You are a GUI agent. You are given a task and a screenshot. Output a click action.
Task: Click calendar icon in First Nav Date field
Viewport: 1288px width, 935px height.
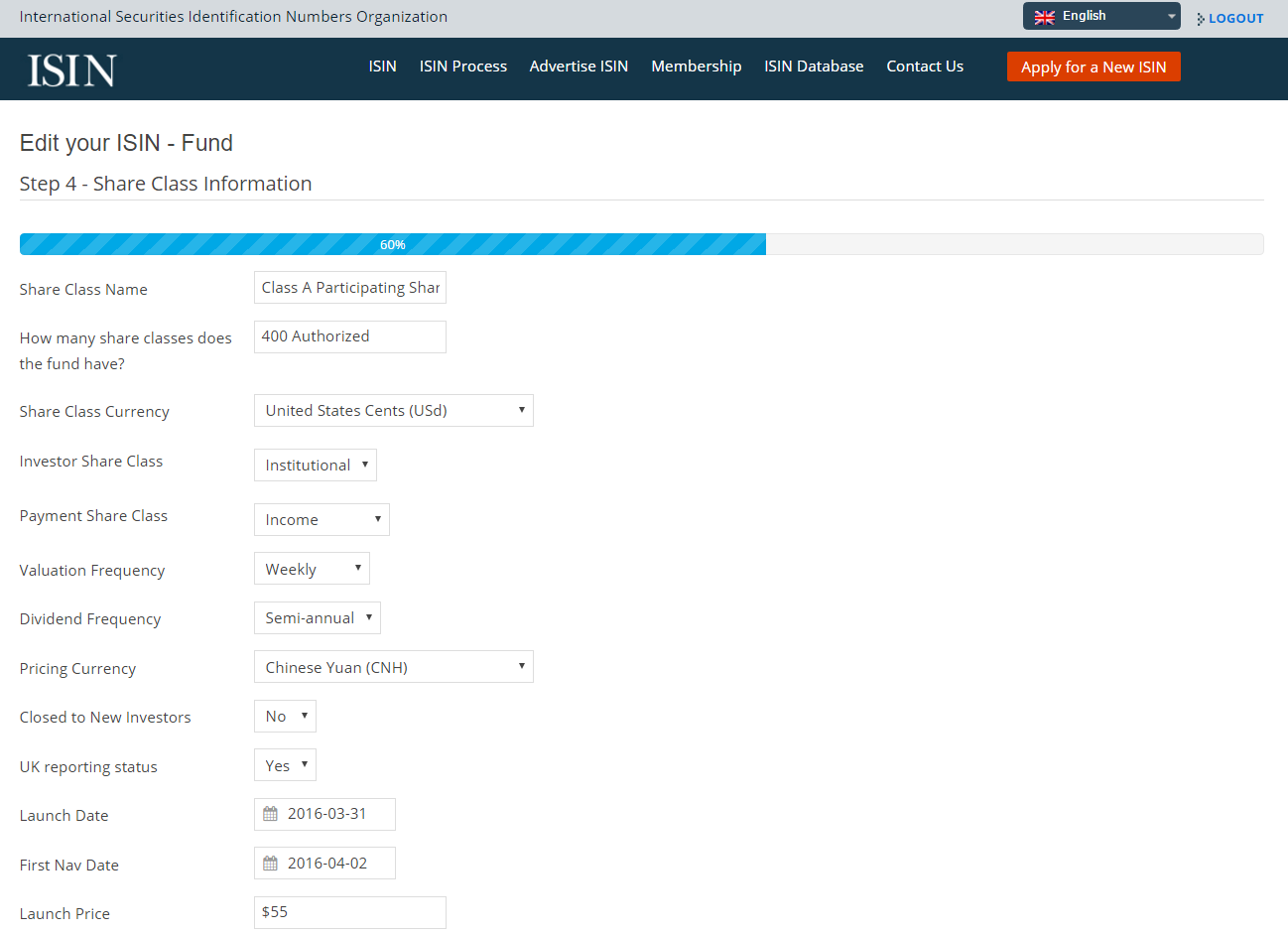tap(270, 864)
